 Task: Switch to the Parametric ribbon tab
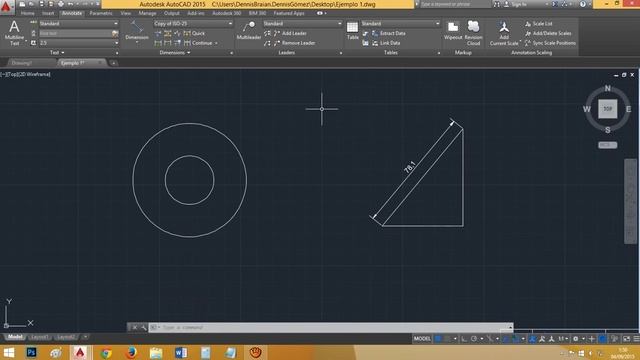tap(101, 13)
